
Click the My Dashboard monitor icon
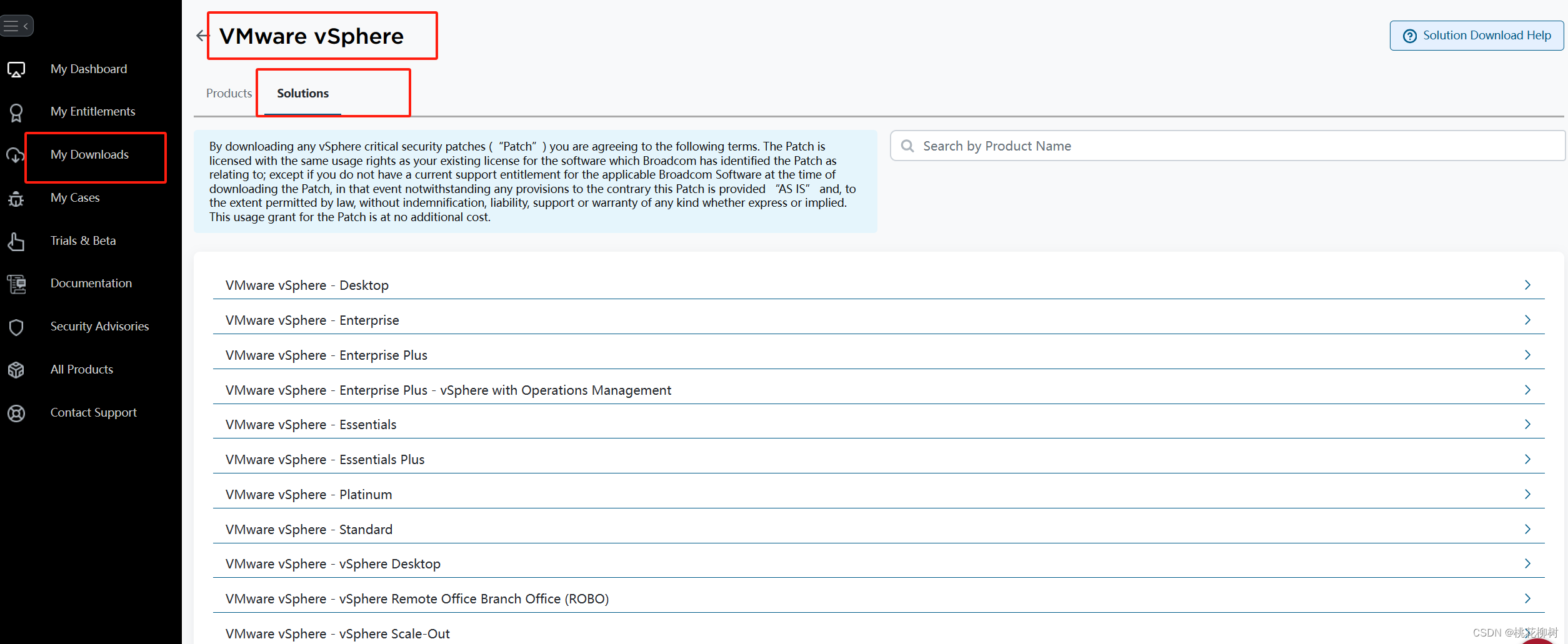tap(16, 69)
